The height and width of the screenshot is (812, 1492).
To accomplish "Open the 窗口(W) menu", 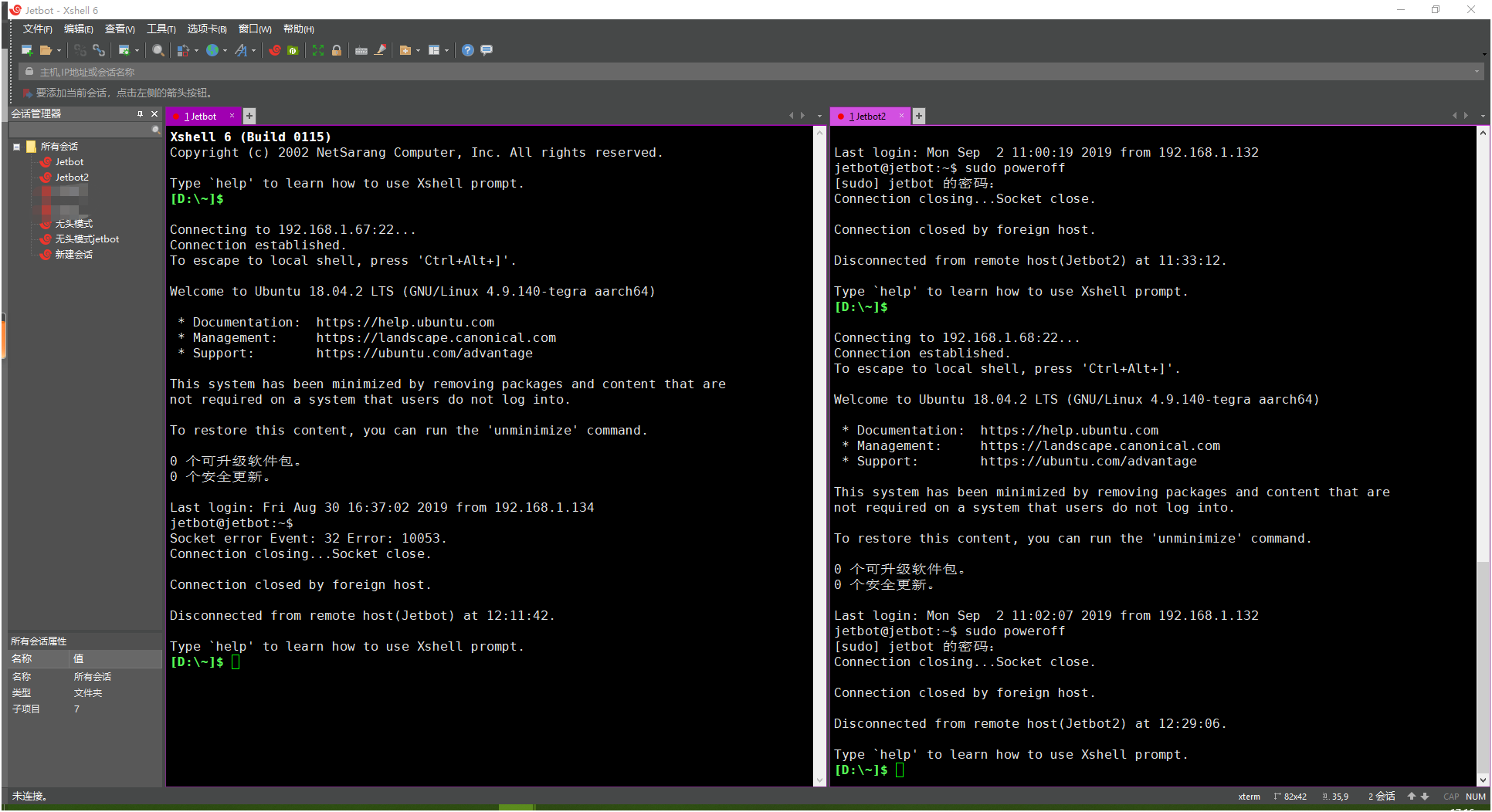I will click(x=255, y=29).
